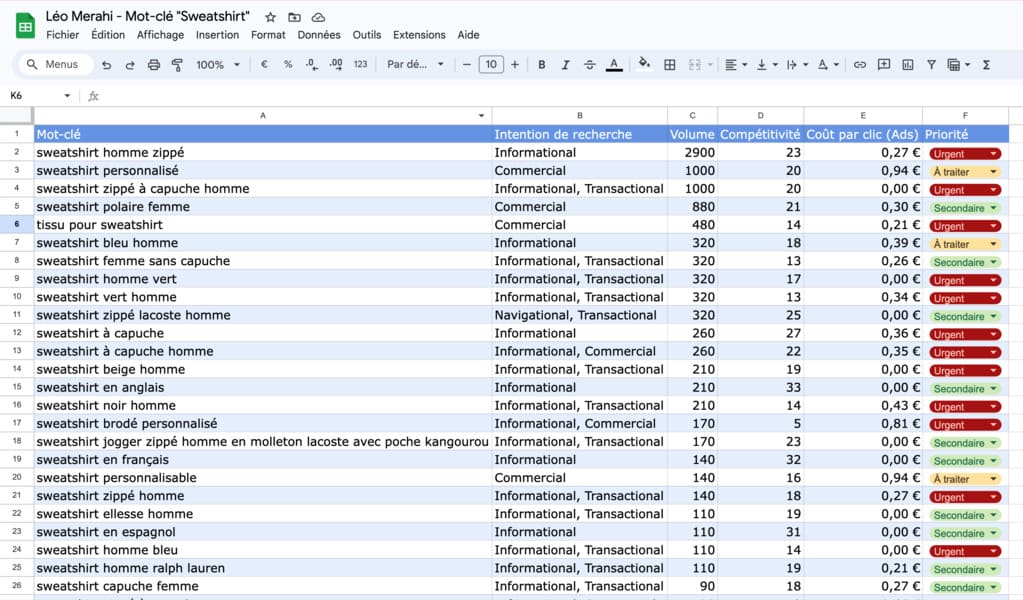Search the Menus box

tap(53, 64)
